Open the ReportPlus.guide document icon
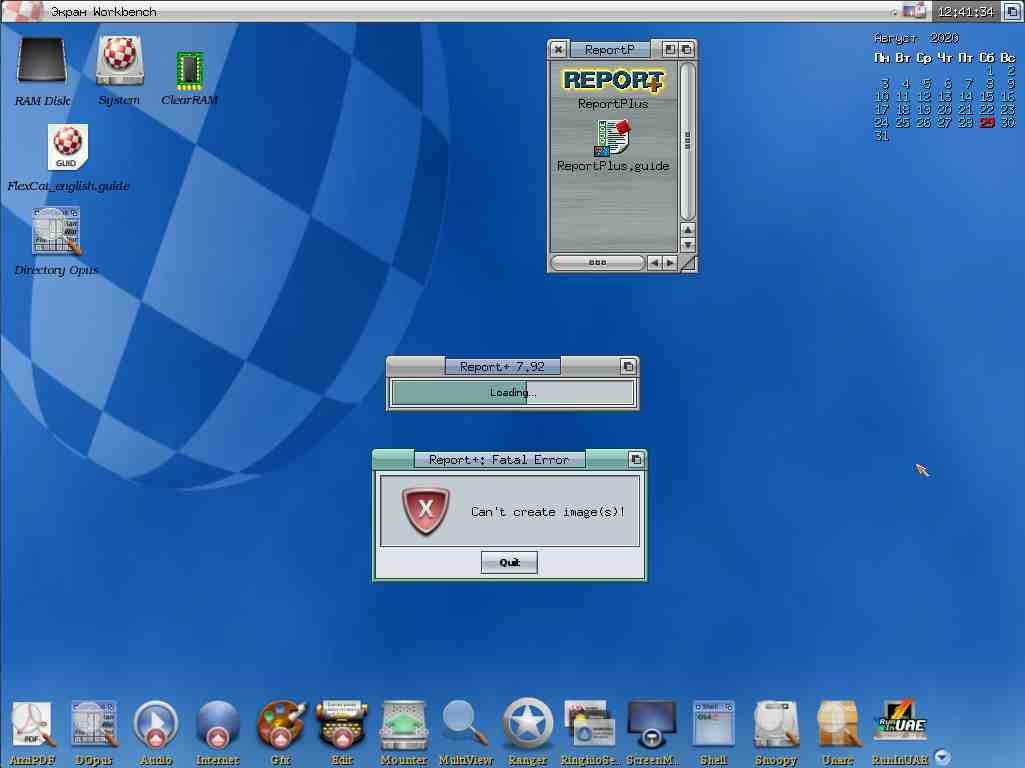The width and height of the screenshot is (1025, 768). [612, 138]
